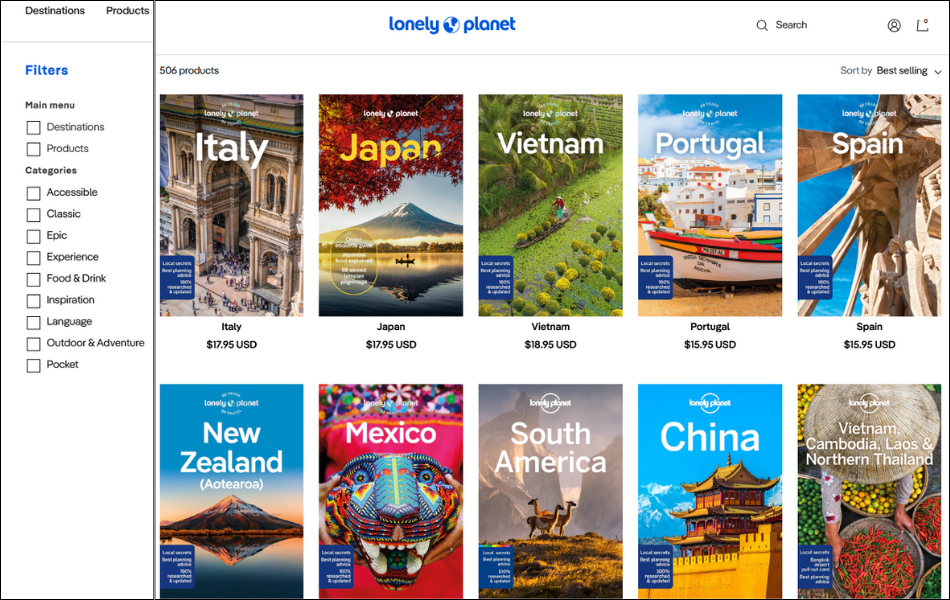Enable the Accessible category filter
950x600 pixels.
tap(34, 193)
